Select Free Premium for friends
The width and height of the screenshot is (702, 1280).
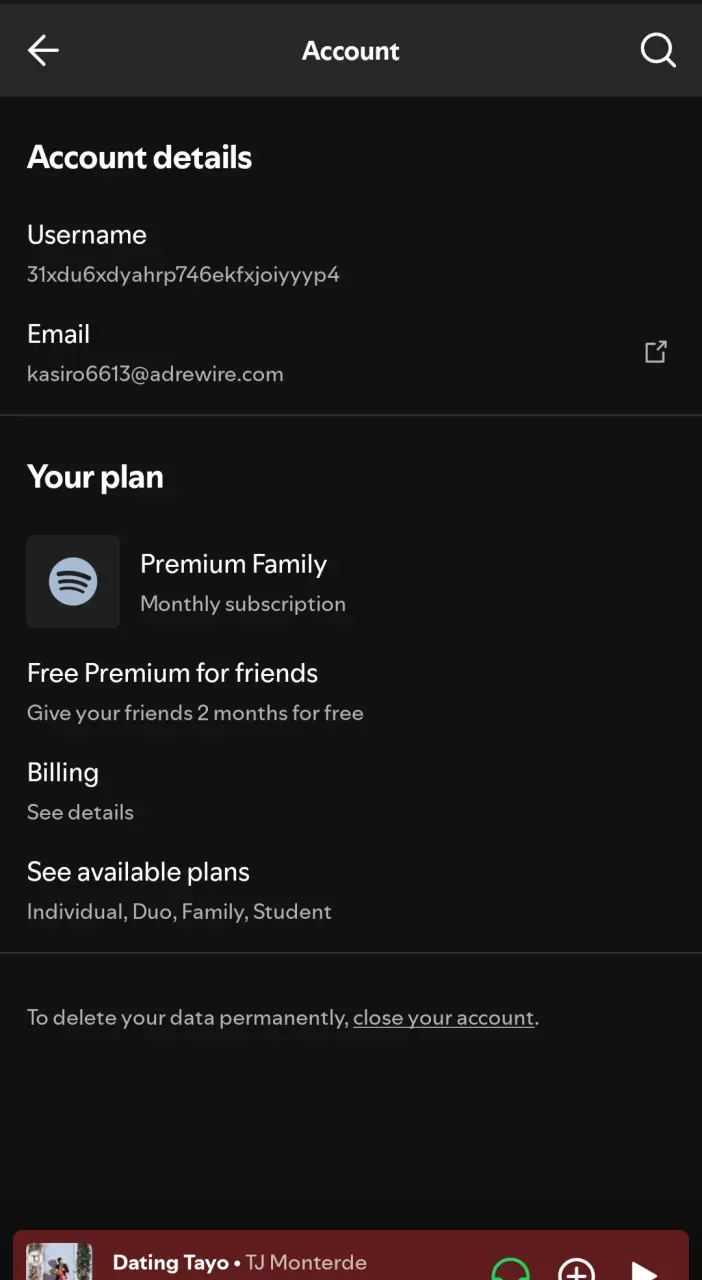(x=351, y=692)
